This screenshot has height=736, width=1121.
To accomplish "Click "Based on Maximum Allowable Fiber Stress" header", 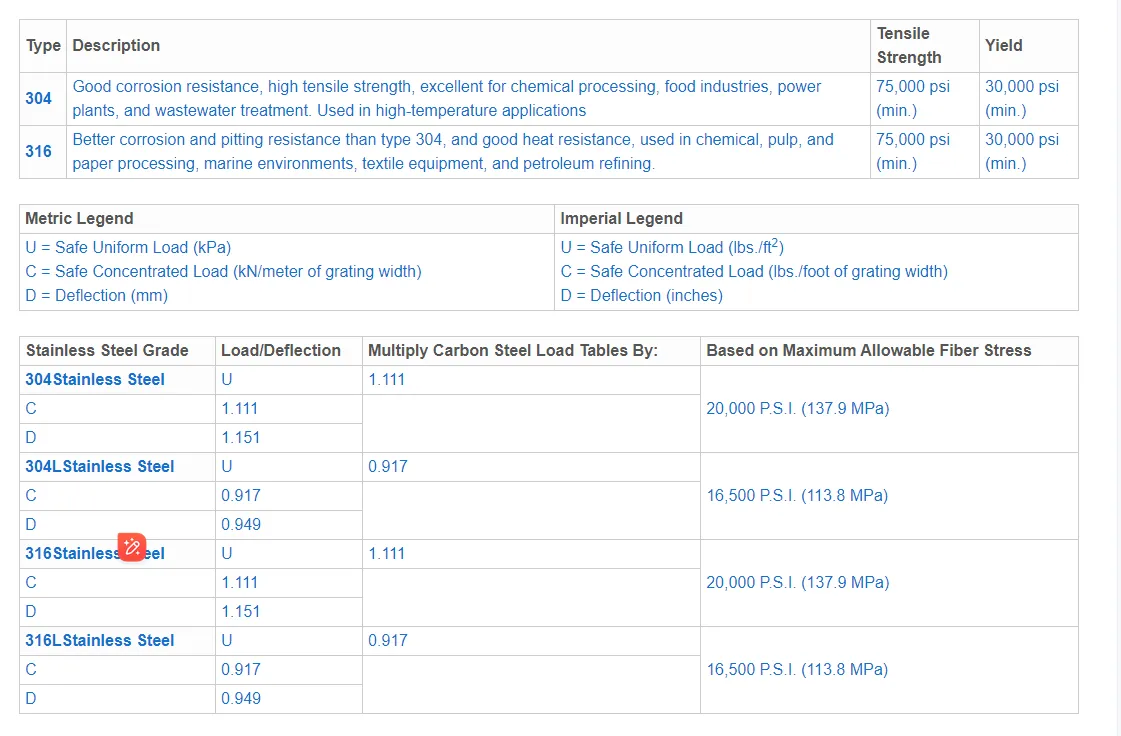I will pos(868,351).
